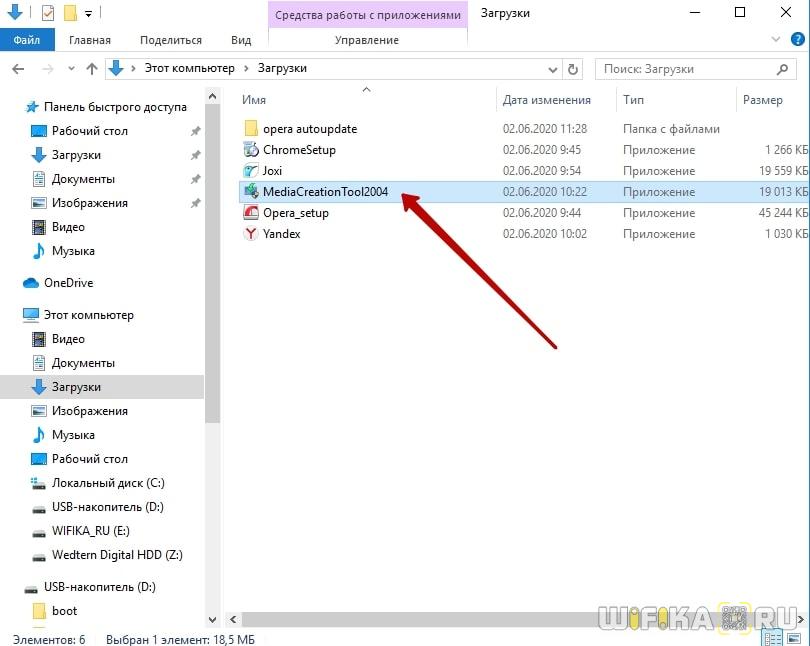Open USB-накопитель (D:) under Этот компьютер
810x646 pixels.
[x=107, y=507]
